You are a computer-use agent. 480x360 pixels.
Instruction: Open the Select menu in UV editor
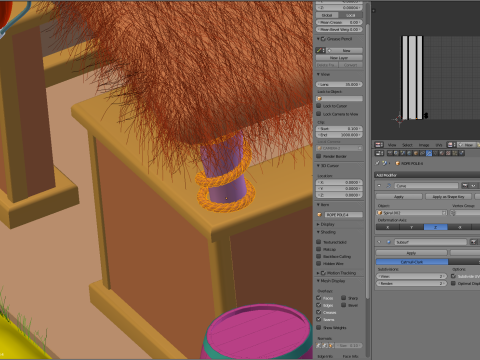407,145
